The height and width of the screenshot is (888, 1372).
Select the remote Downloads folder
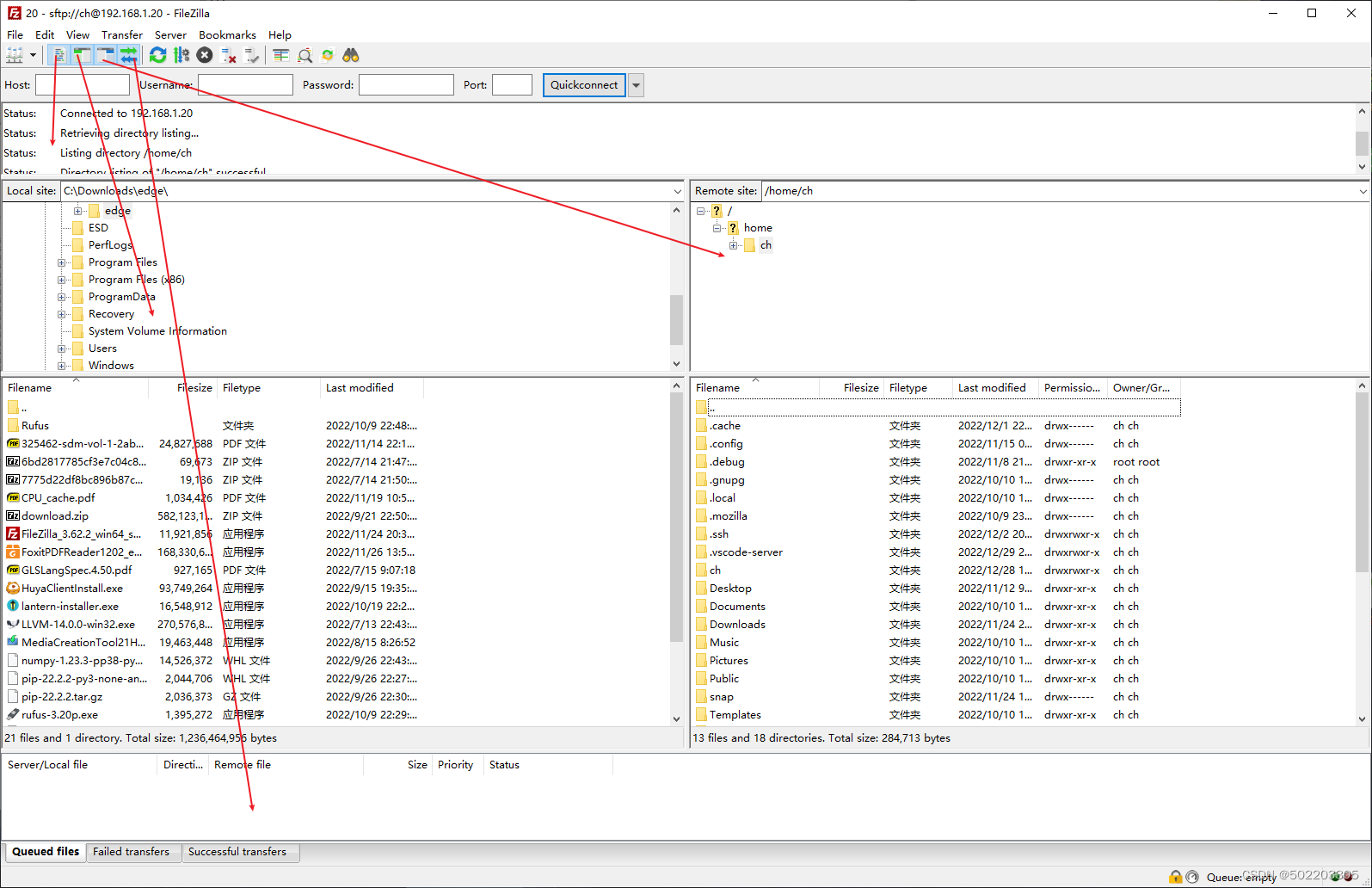click(737, 625)
